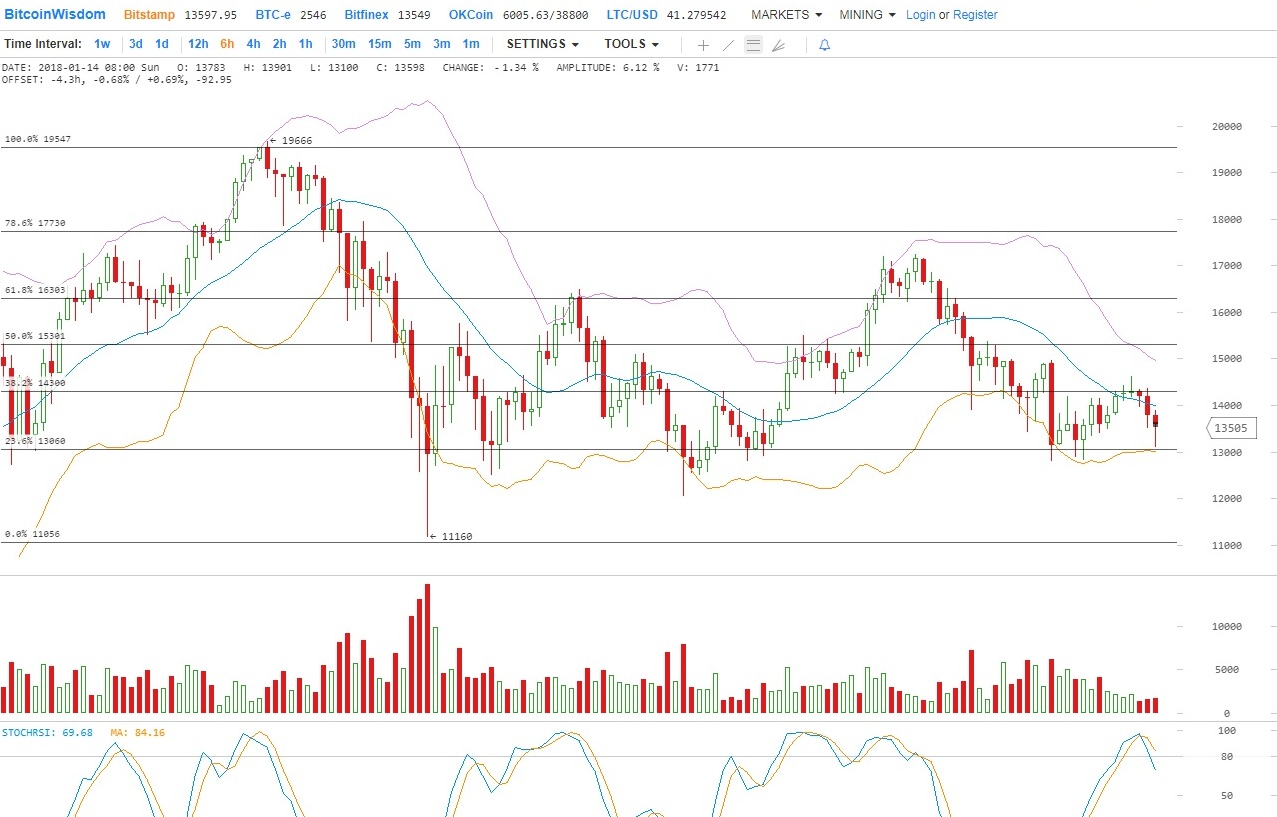The height and width of the screenshot is (817, 1277).
Task: Select the 15m time interval
Action: pyautogui.click(x=379, y=44)
